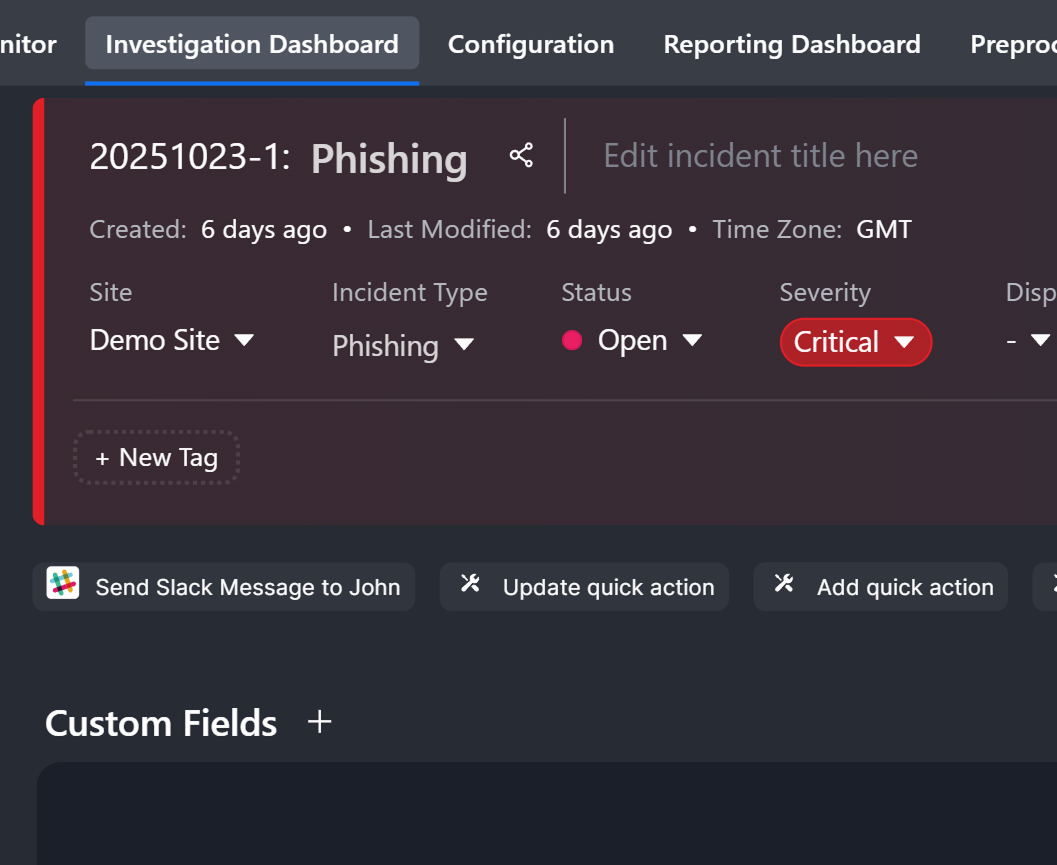The height and width of the screenshot is (865, 1057).
Task: Expand the Disposition dropdown arrow
Action: tap(1039, 341)
